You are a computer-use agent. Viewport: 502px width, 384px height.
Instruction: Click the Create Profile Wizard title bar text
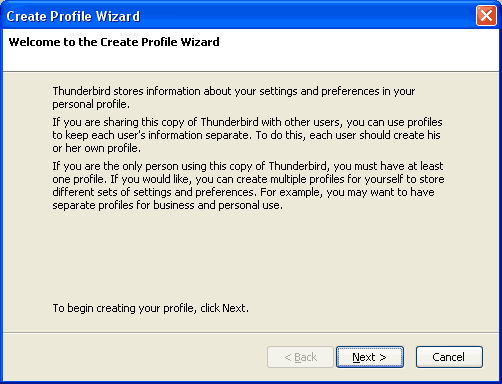[x=73, y=16]
